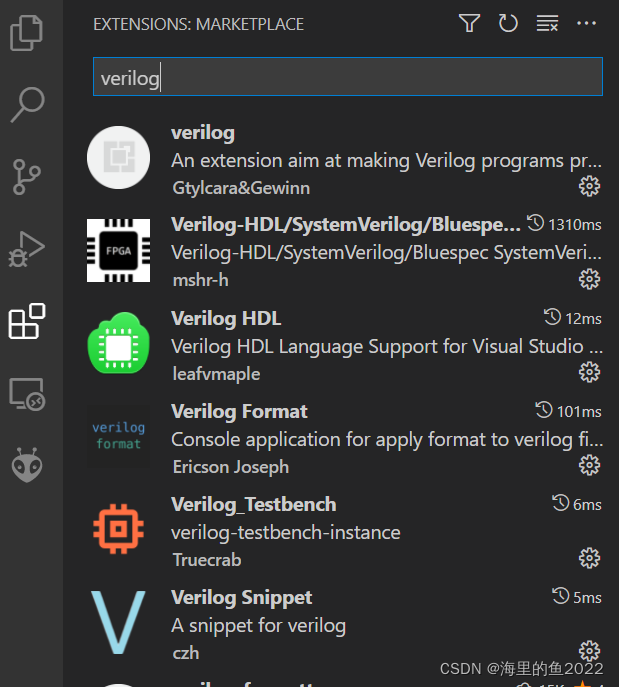Open manage gear for Verilog_Testbench

pos(589,558)
